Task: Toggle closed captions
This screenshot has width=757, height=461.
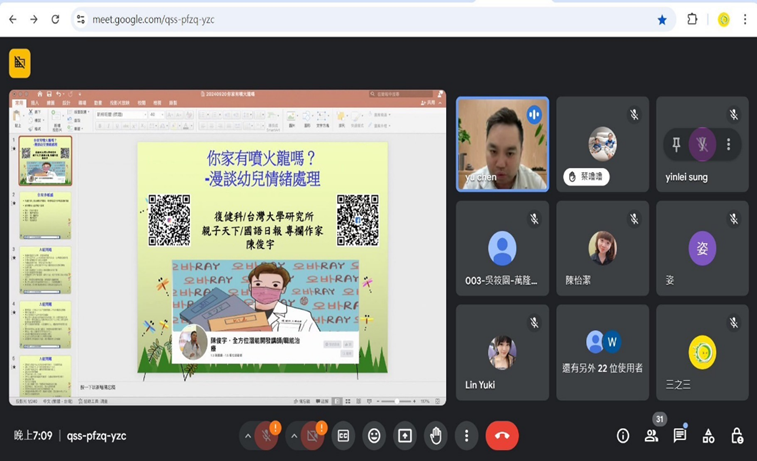Action: (343, 436)
